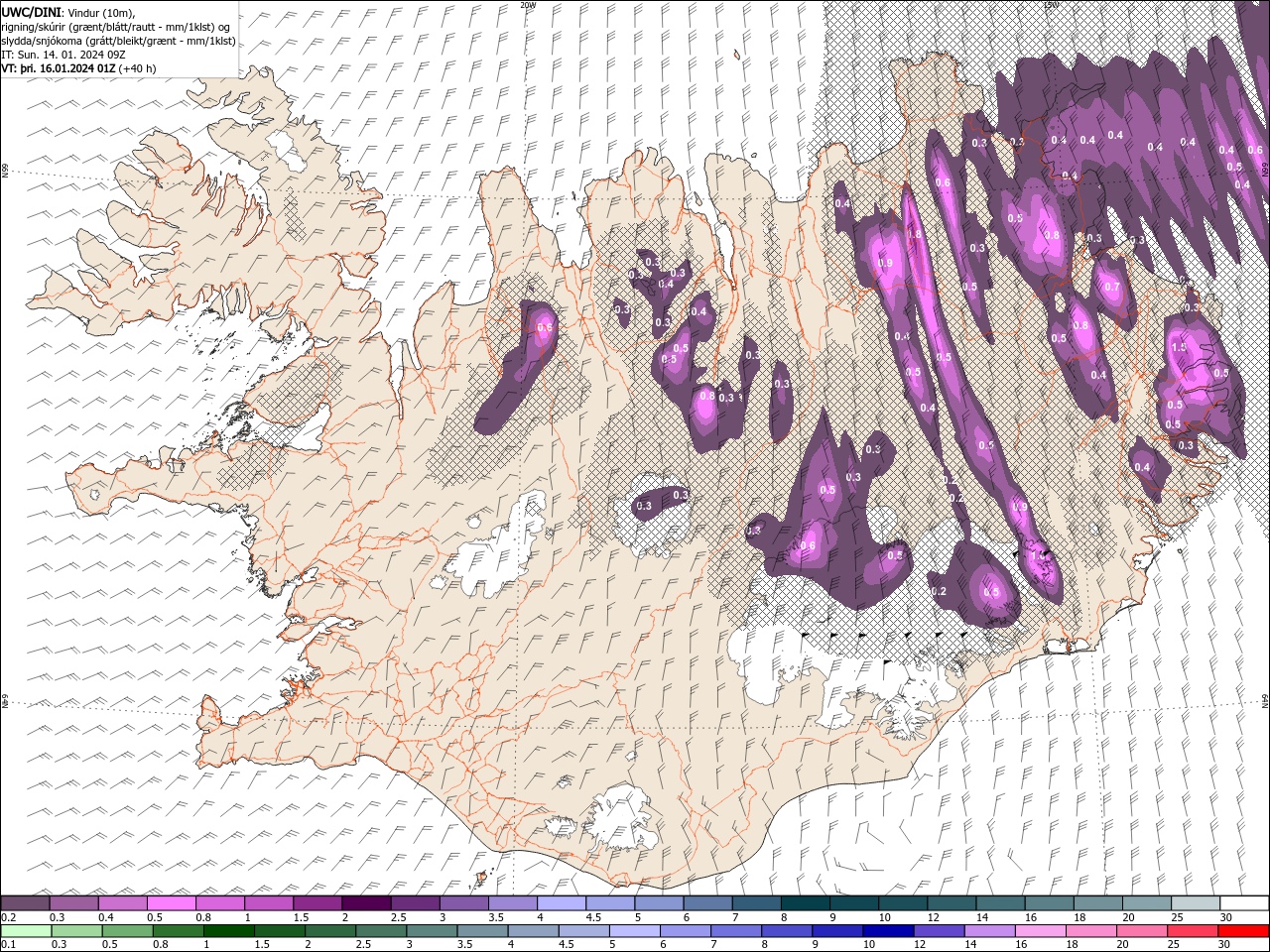The width and height of the screenshot is (1270, 952).
Task: Select the white swatch labeled 30 in the purple legend row
Action: (1243, 903)
